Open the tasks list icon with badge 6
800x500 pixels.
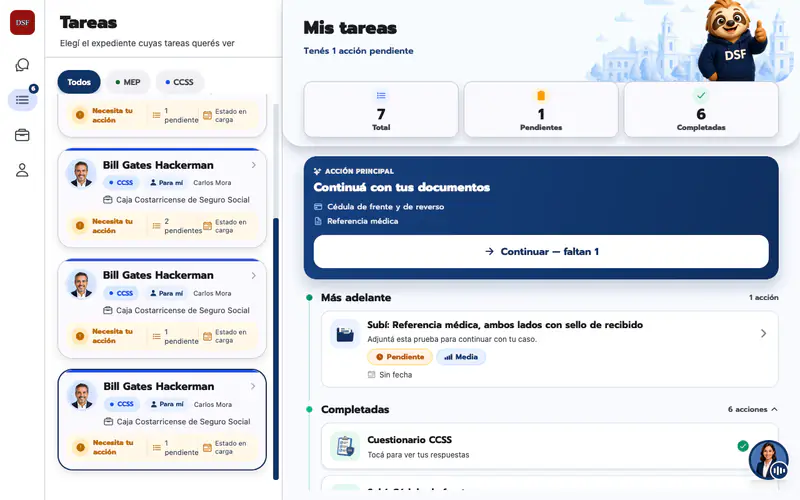[22, 99]
